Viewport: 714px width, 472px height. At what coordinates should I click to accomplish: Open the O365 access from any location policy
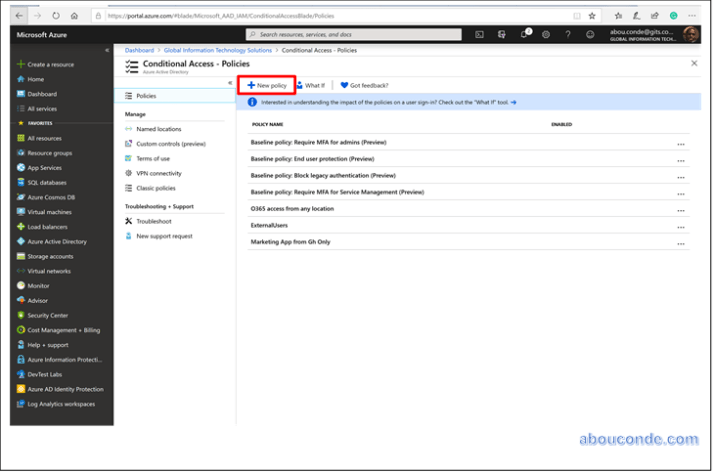click(x=292, y=208)
